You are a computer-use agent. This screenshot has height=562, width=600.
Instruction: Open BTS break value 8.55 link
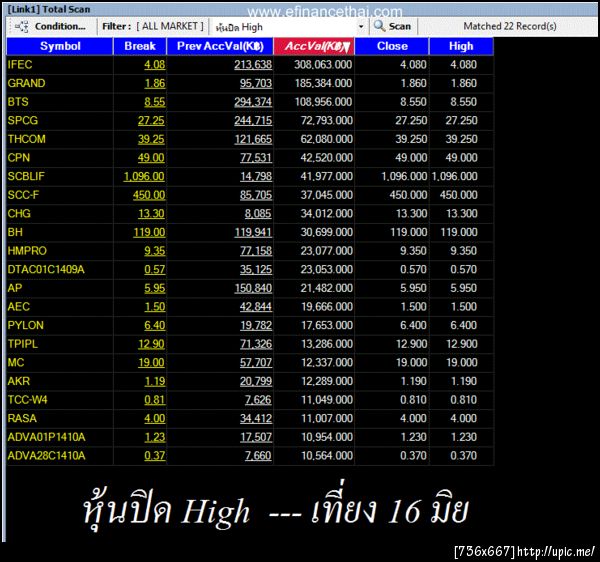tap(155, 102)
